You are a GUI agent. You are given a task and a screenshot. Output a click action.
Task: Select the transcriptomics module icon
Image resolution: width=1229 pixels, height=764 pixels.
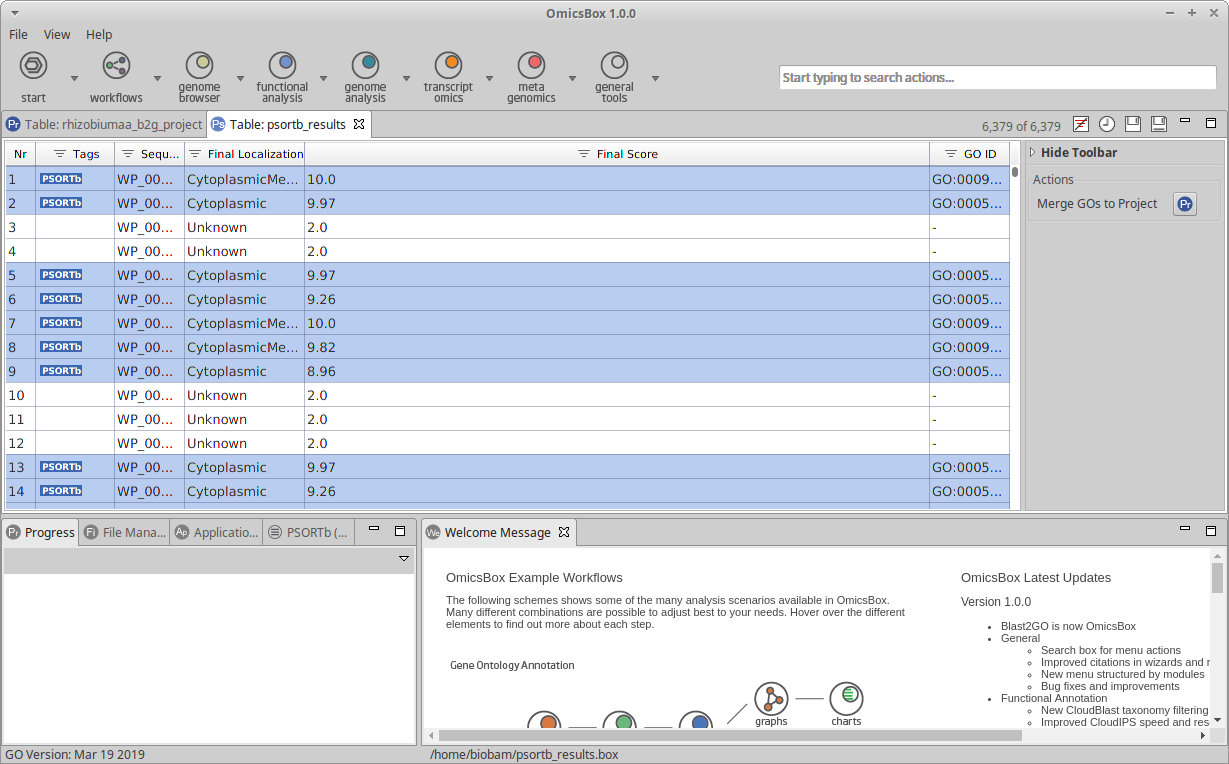[448, 67]
